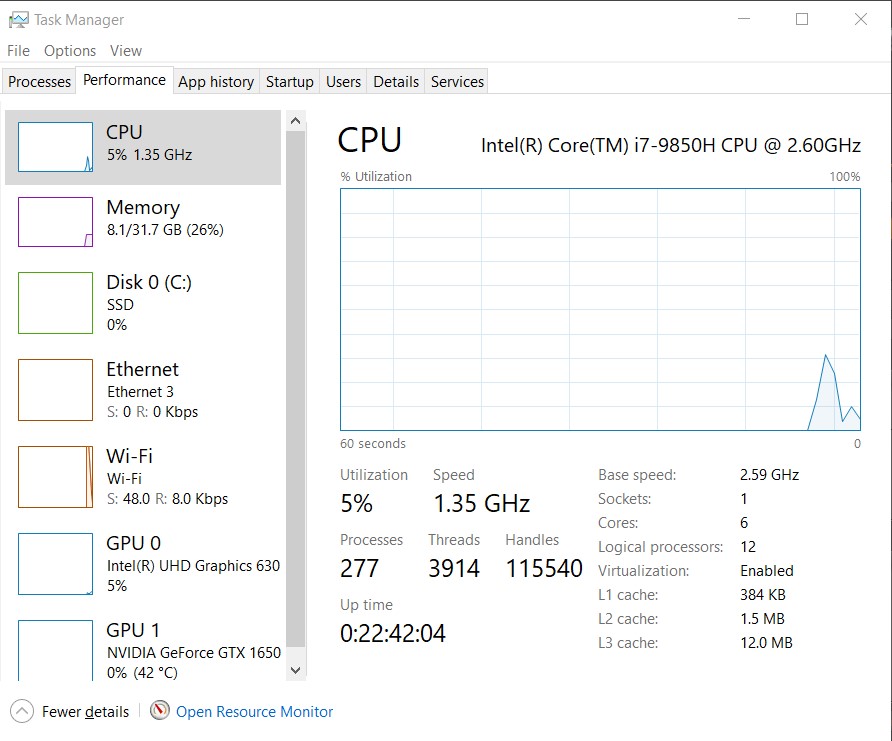Image resolution: width=892 pixels, height=741 pixels.
Task: Open the File menu
Action: pos(18,51)
